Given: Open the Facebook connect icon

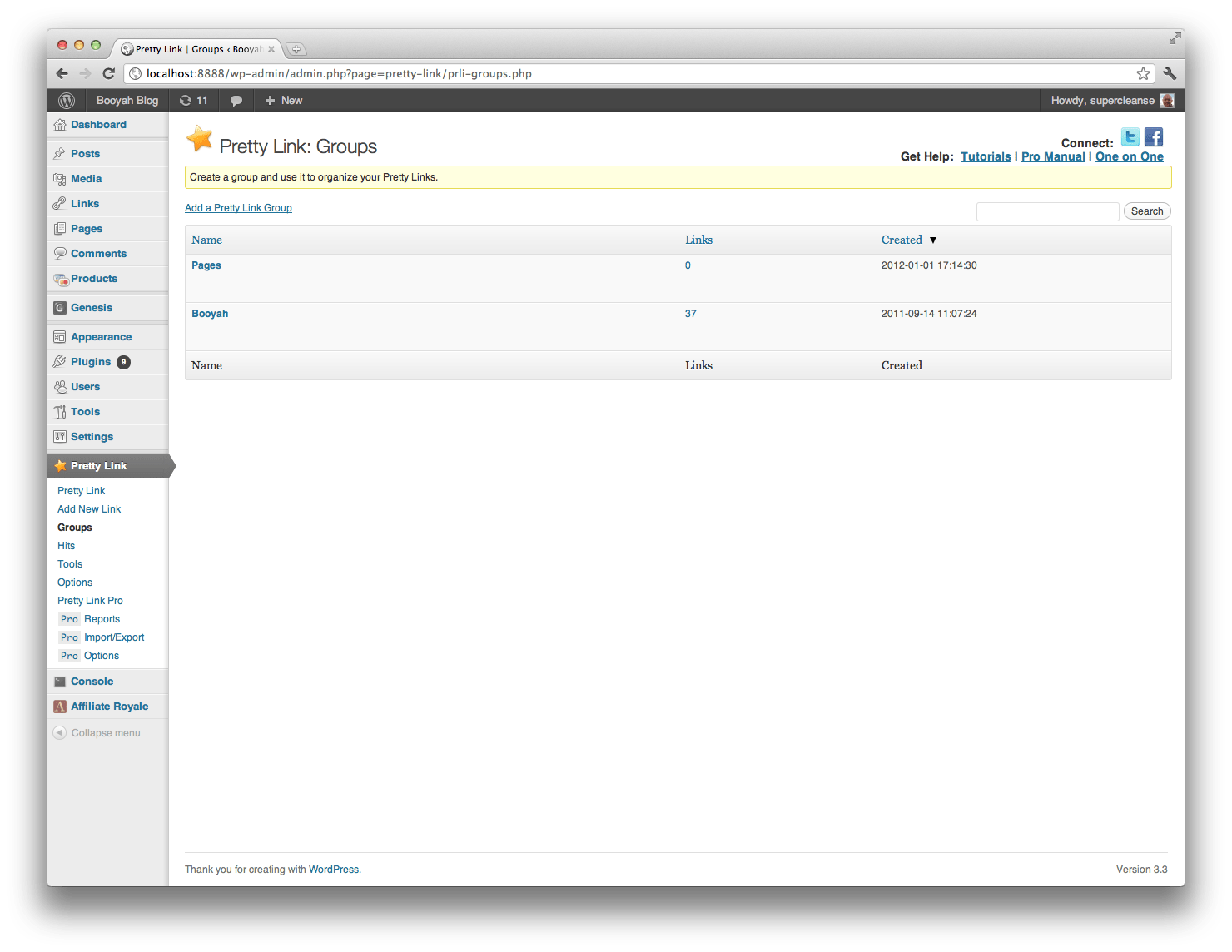Looking at the screenshot, I should (1154, 137).
